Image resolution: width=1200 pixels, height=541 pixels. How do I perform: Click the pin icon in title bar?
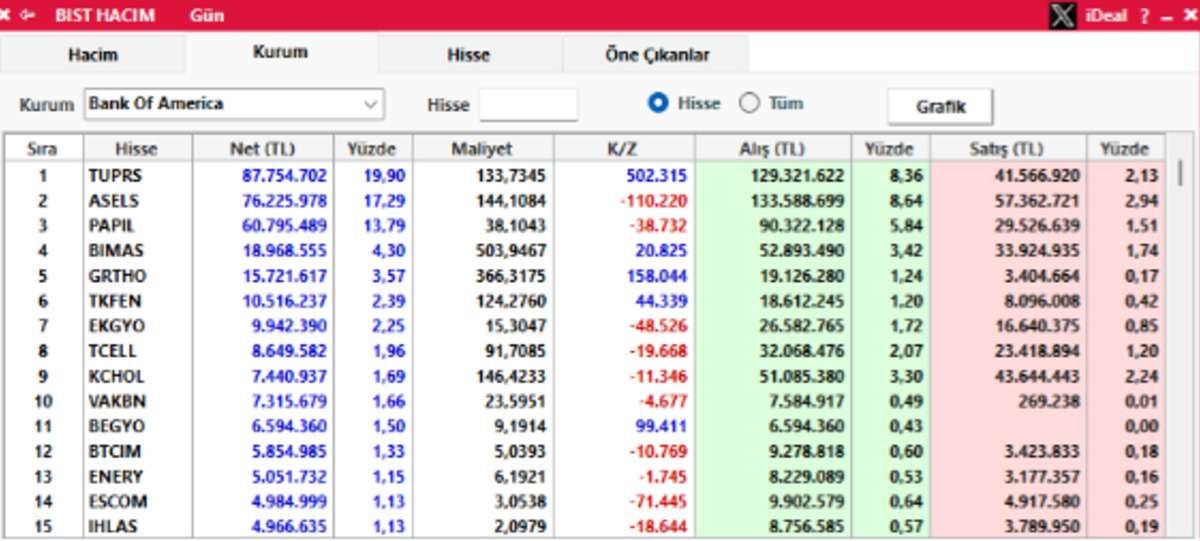click(x=27, y=16)
